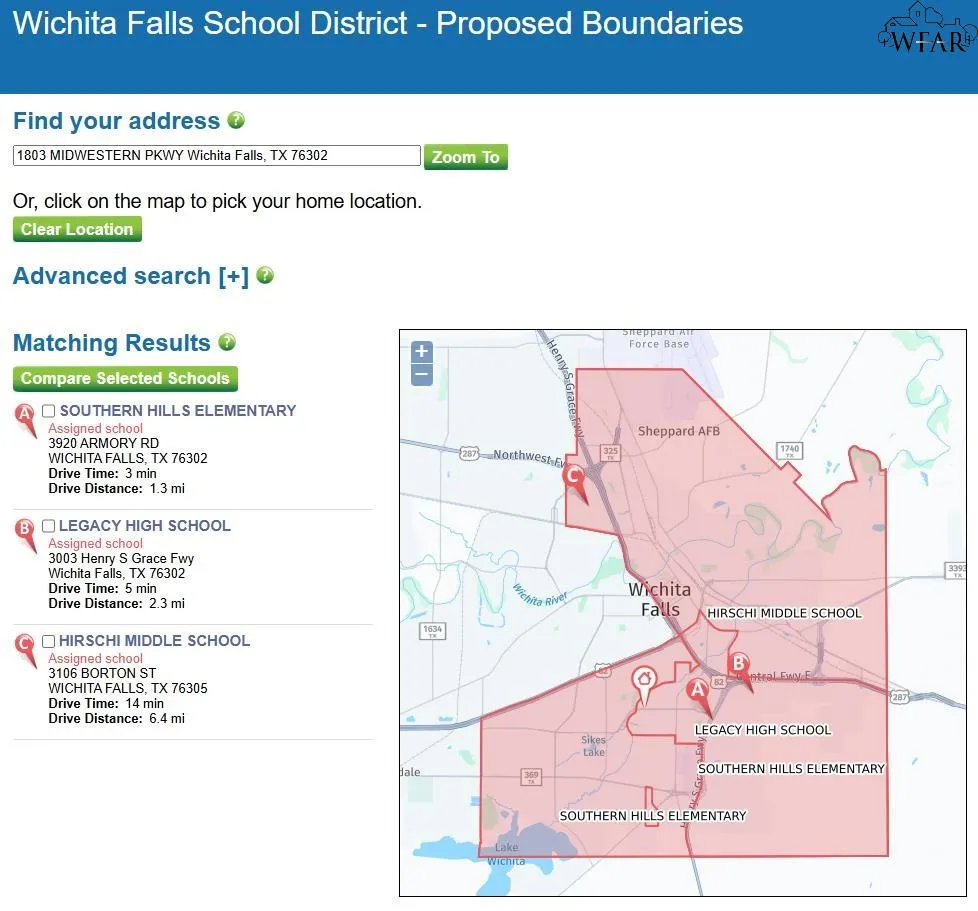The height and width of the screenshot is (911, 978).
Task: Open the help icon next to Advanced search
Action: click(x=265, y=275)
